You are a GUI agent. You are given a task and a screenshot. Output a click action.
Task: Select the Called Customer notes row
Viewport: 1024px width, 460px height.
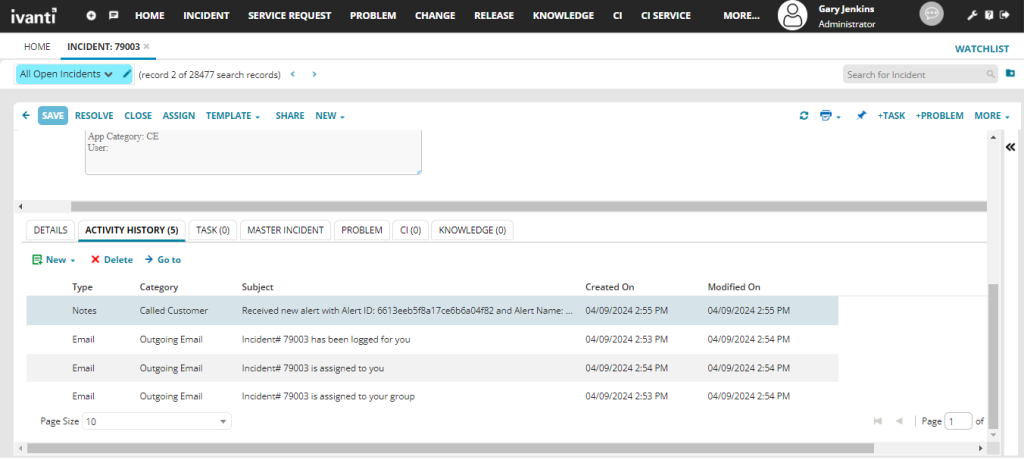click(x=432, y=310)
